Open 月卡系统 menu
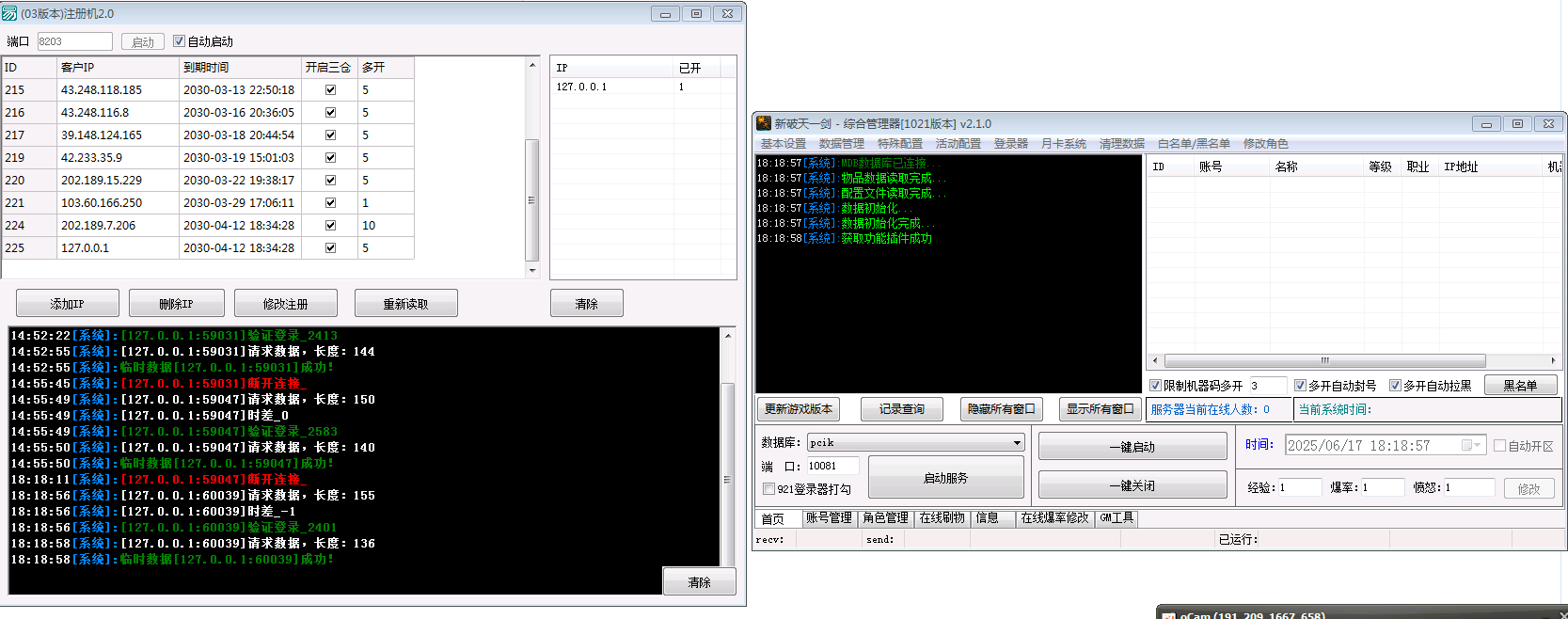This screenshot has height=619, width=1568. pyautogui.click(x=1064, y=144)
